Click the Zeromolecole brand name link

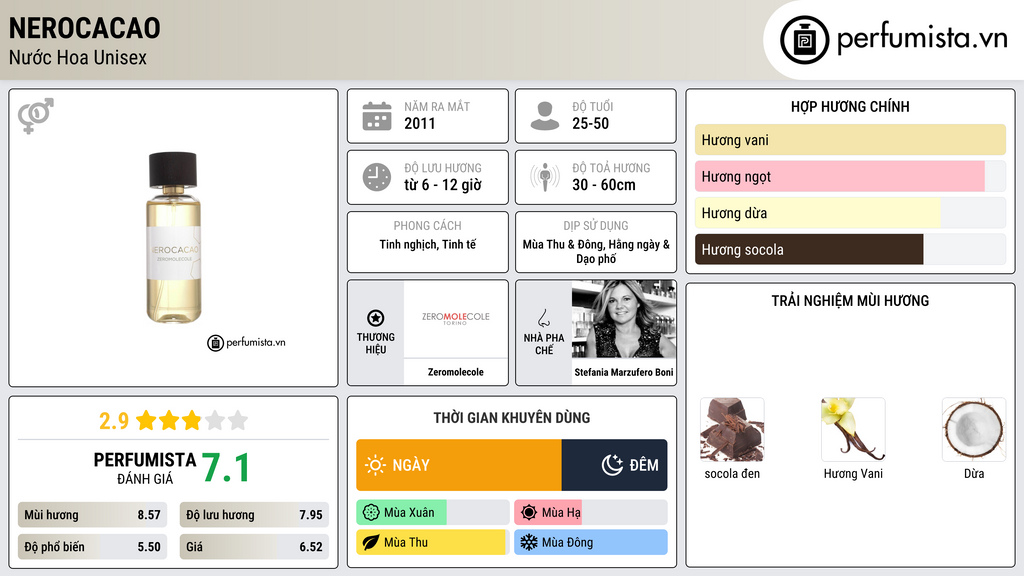coord(456,372)
